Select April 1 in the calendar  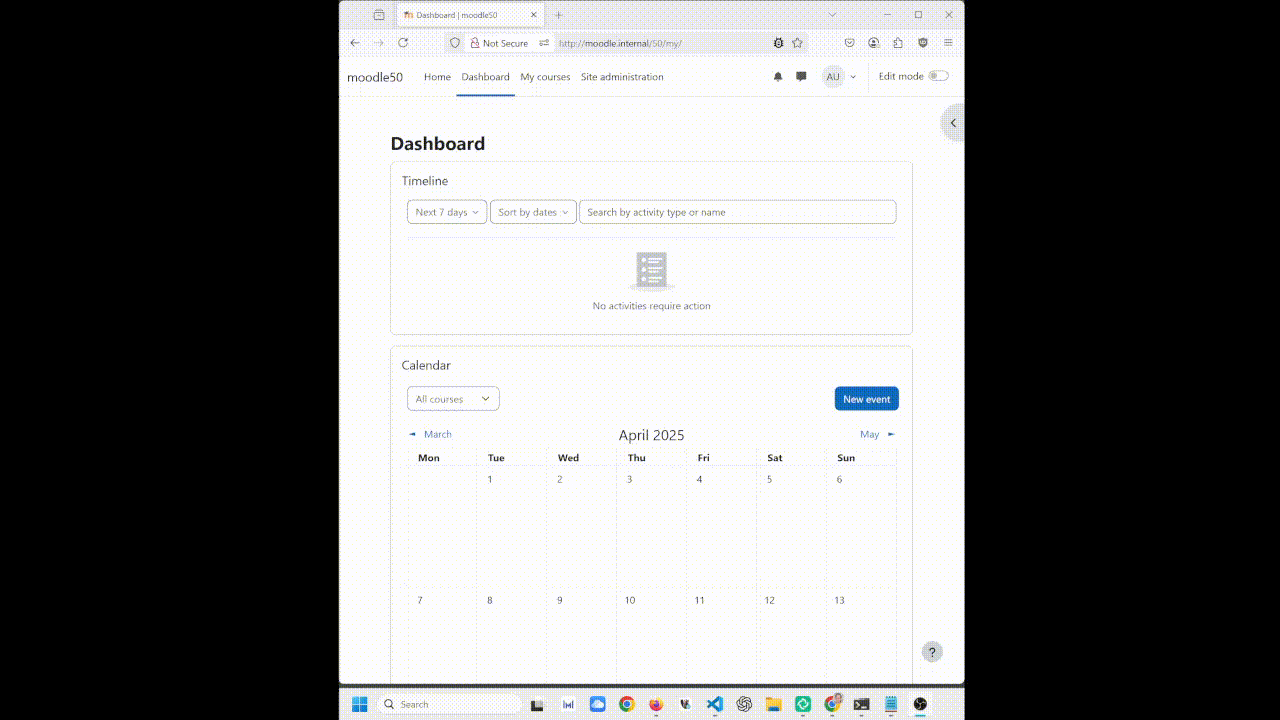pos(490,479)
